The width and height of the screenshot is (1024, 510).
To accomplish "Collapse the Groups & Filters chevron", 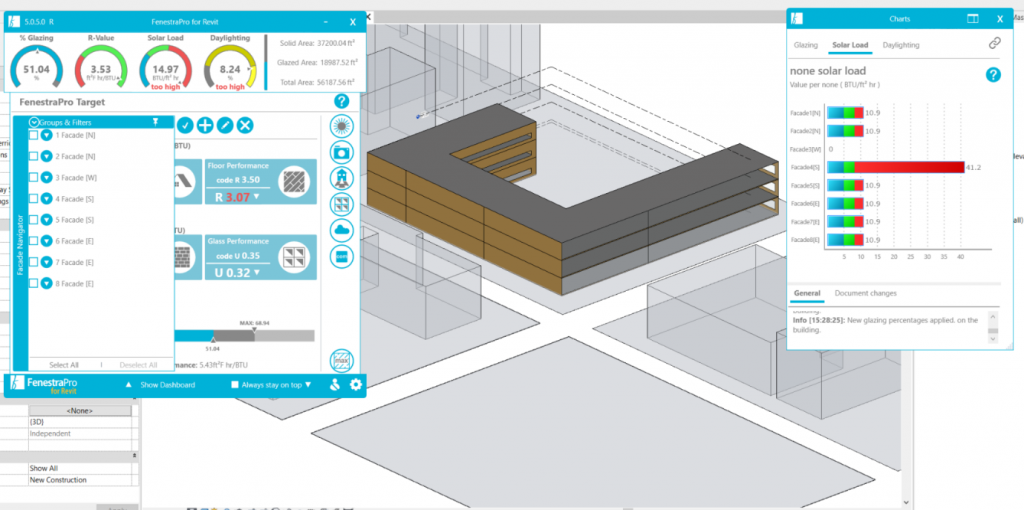I will pos(34,122).
